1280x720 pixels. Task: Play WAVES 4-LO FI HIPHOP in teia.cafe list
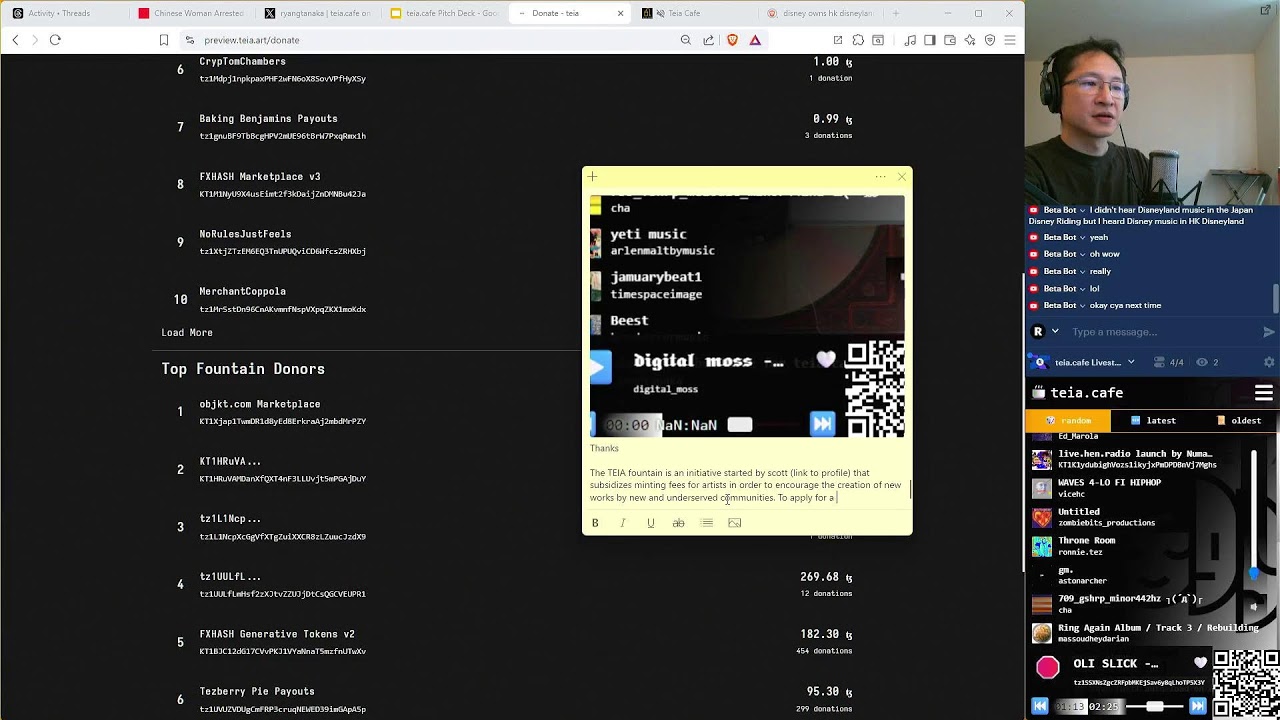1138,488
